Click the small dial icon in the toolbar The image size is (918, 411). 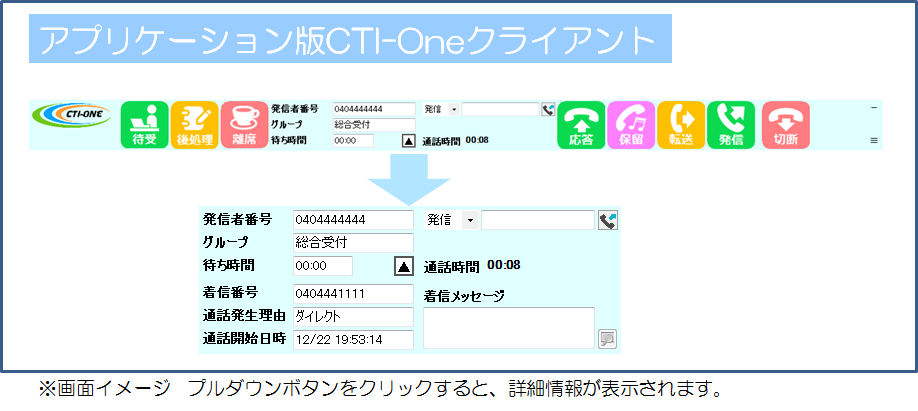coord(548,109)
